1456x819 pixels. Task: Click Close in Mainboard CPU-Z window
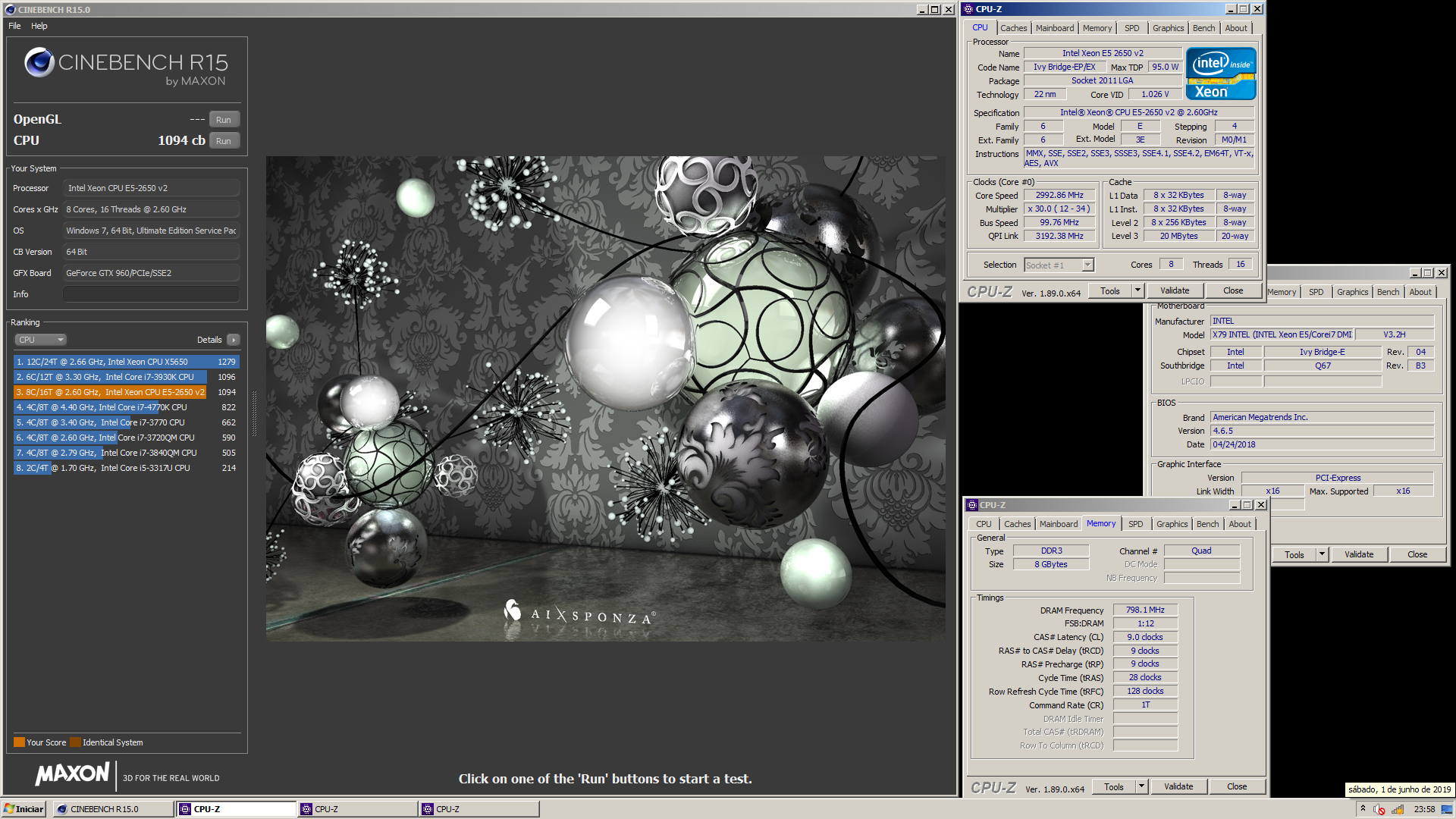coord(1417,554)
